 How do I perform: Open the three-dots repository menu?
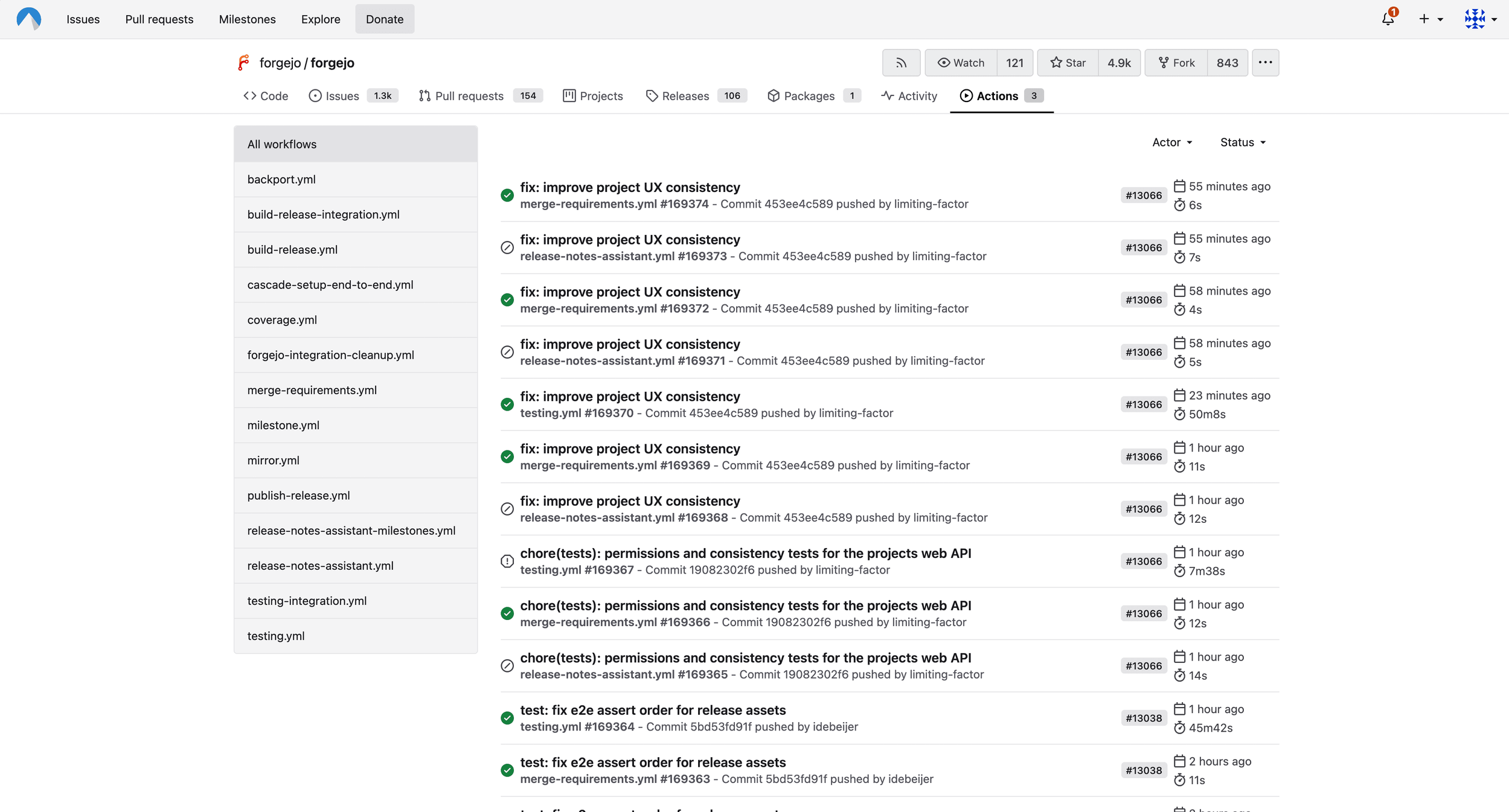coord(1265,63)
